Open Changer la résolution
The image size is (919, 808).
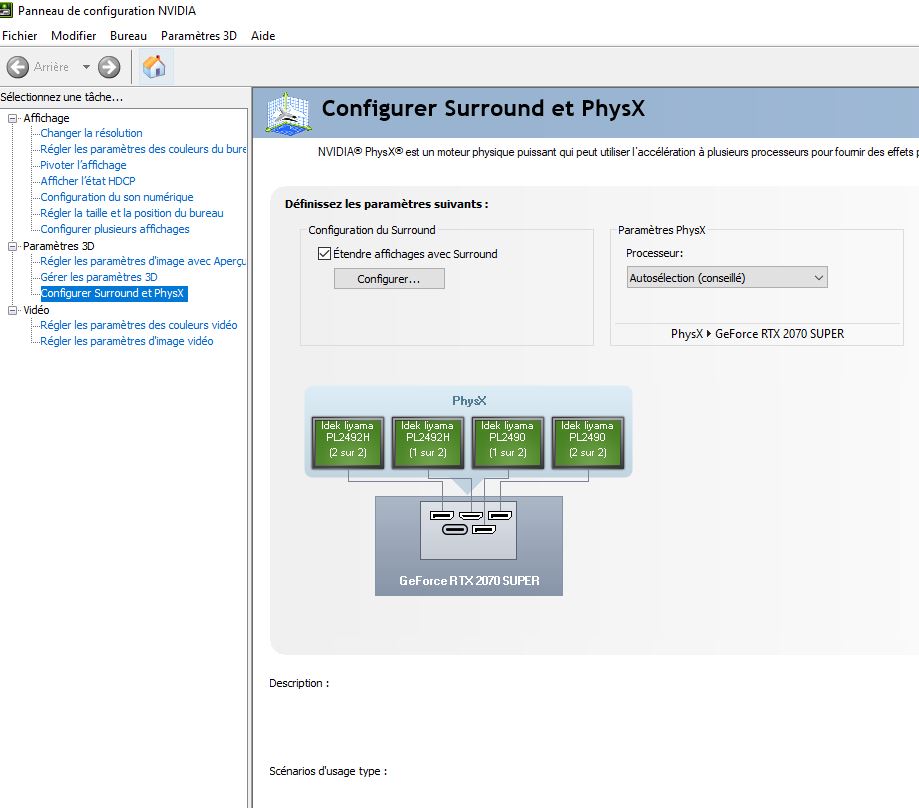(x=91, y=133)
